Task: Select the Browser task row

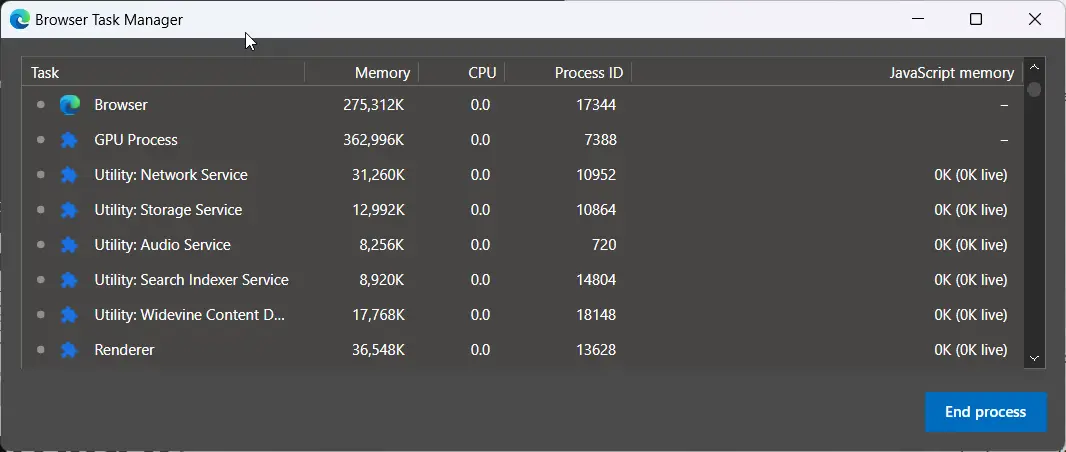Action: 522,105
